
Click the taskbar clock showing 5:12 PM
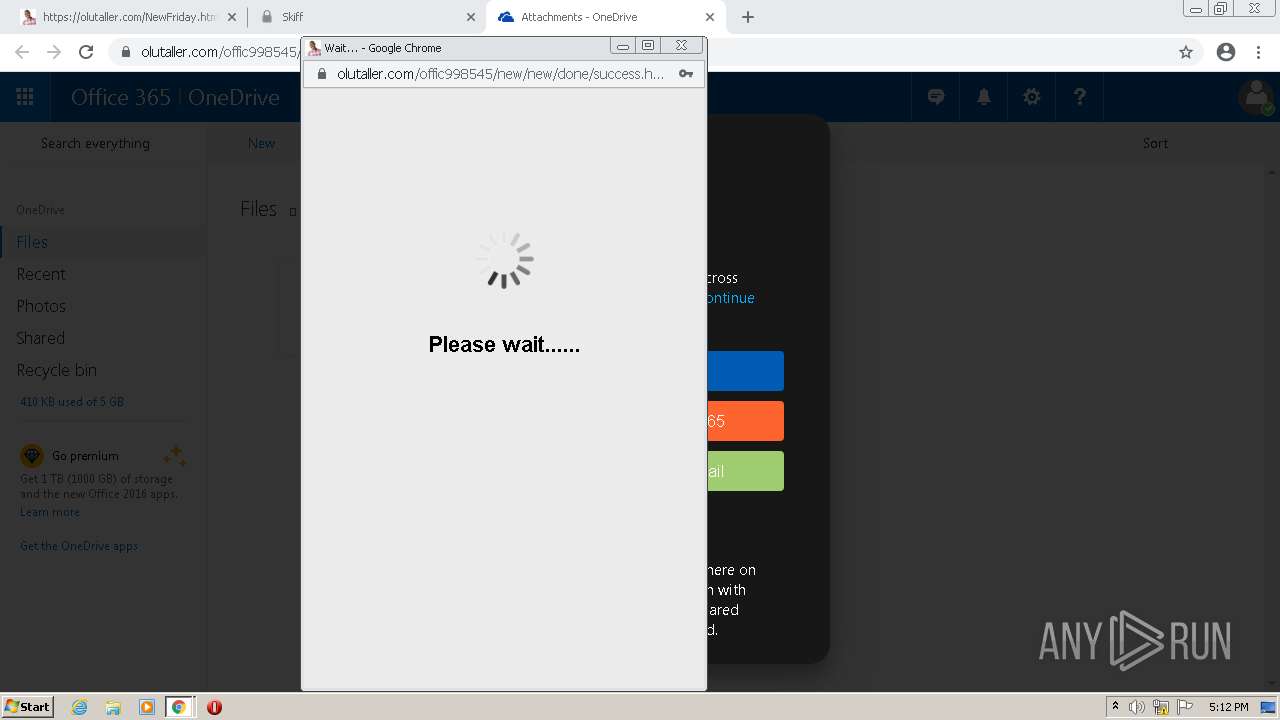pyautogui.click(x=1228, y=707)
